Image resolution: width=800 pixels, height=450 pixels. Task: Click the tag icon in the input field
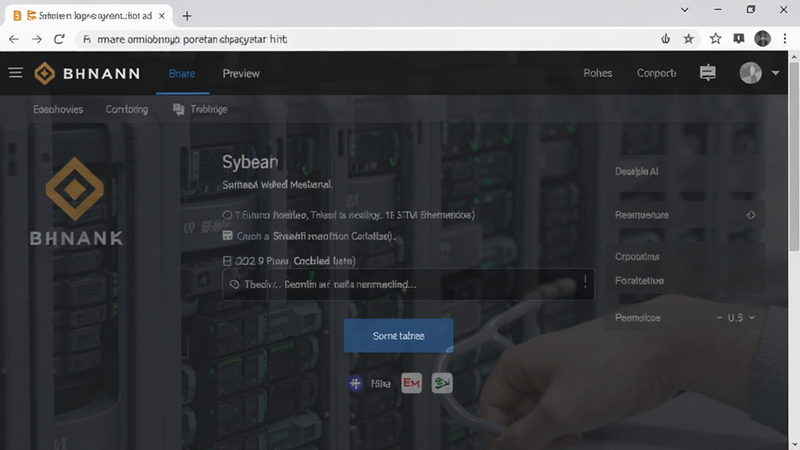[234, 284]
